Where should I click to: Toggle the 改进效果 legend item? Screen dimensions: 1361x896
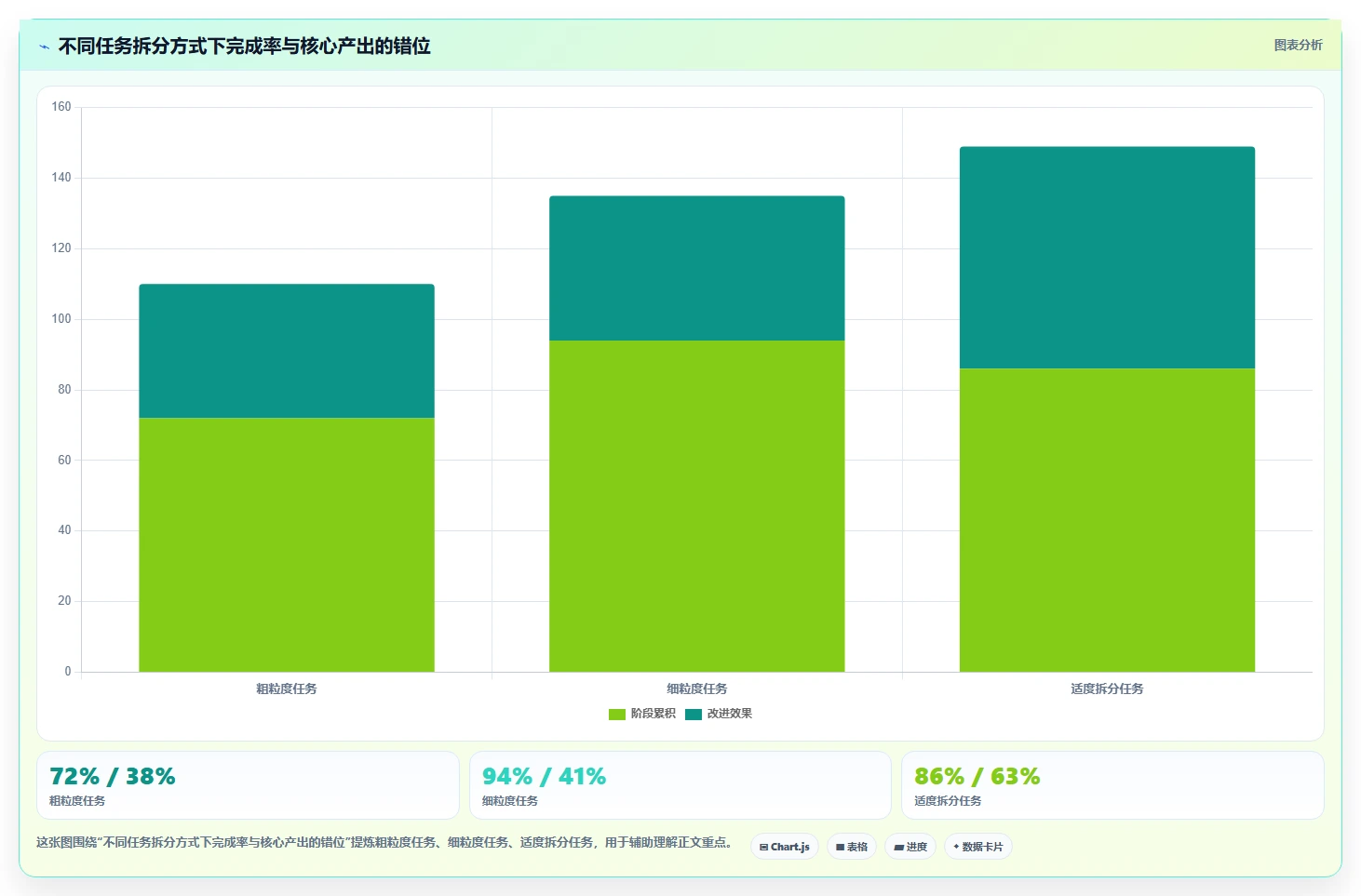tap(719, 714)
